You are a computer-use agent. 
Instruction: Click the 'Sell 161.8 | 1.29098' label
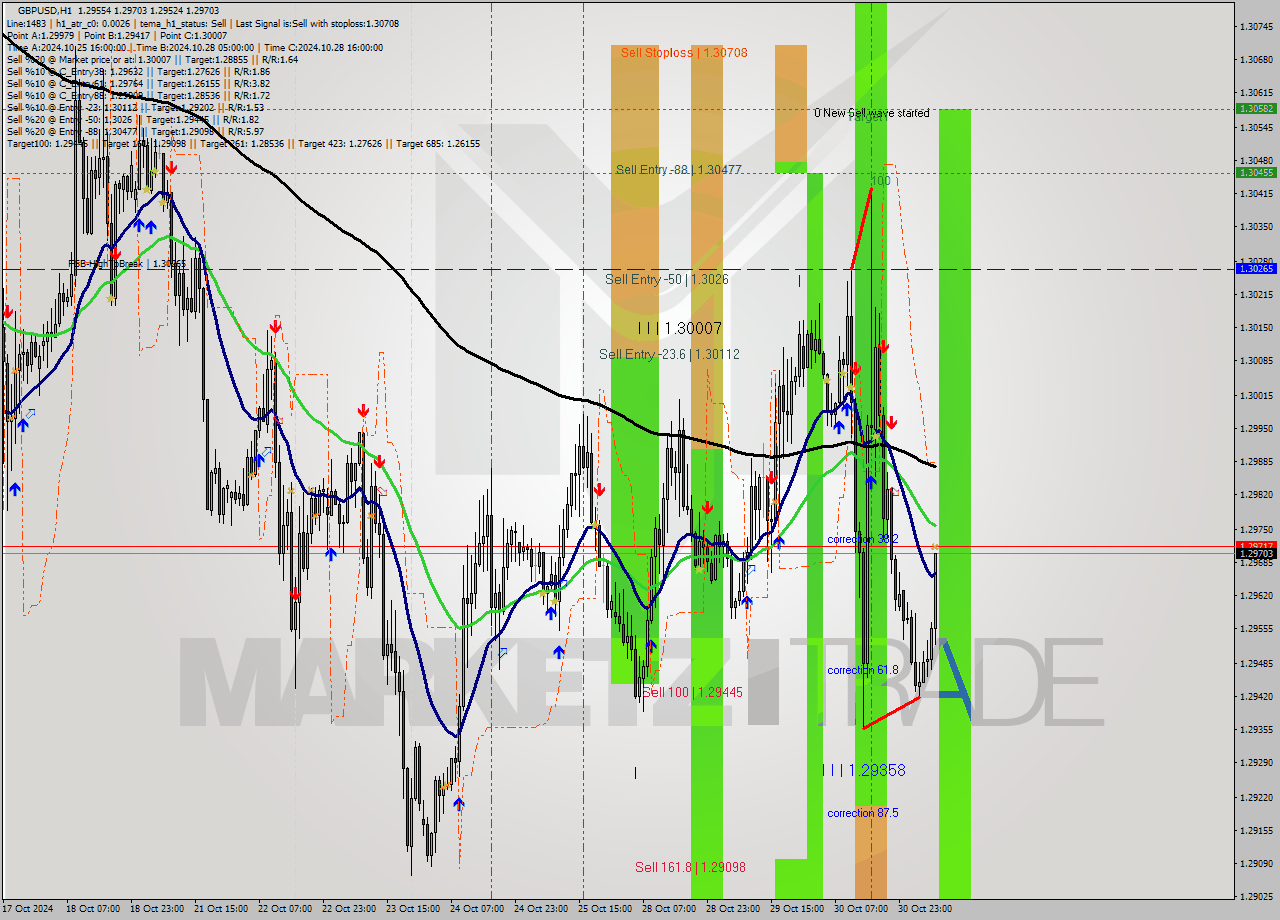coord(690,867)
